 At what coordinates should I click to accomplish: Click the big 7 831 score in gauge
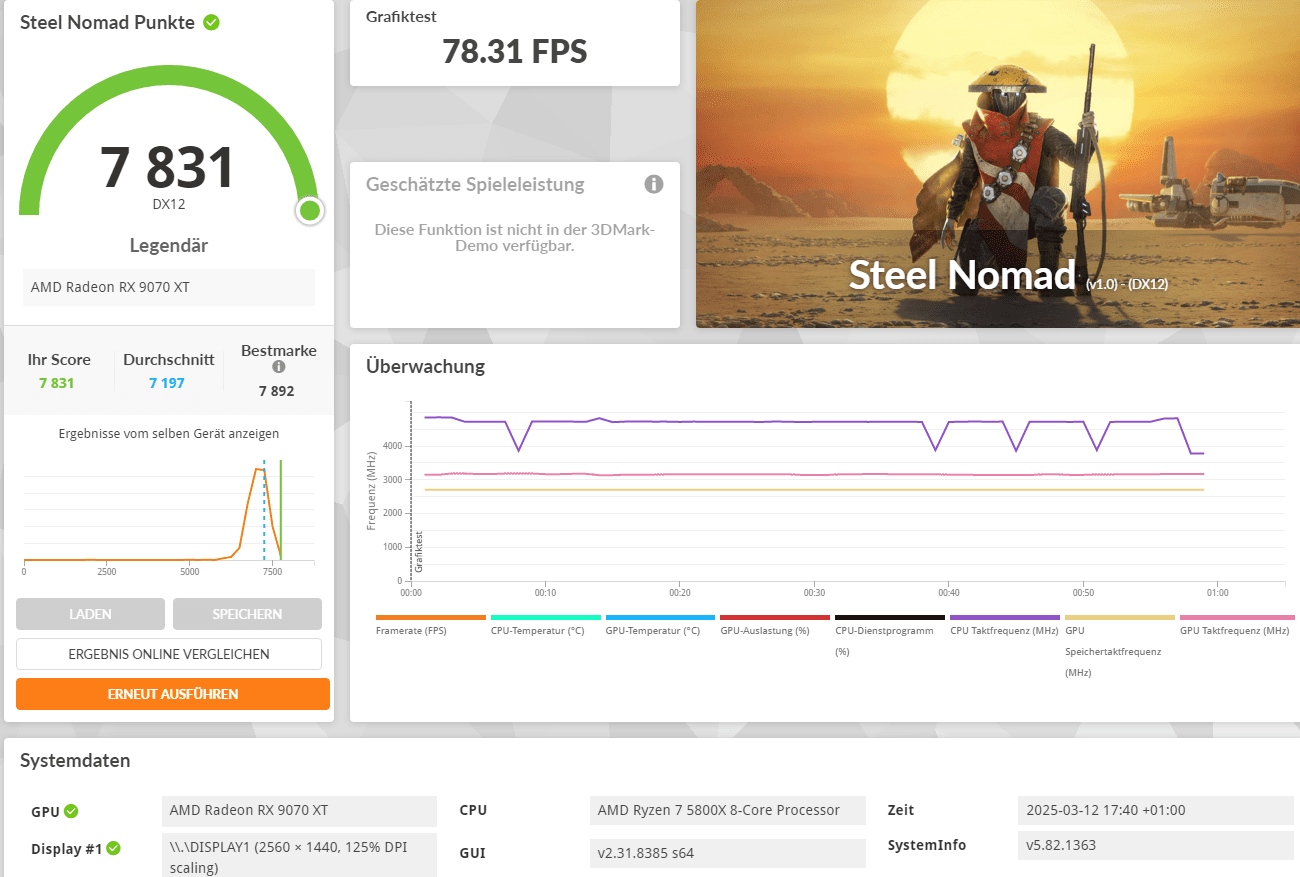point(167,167)
